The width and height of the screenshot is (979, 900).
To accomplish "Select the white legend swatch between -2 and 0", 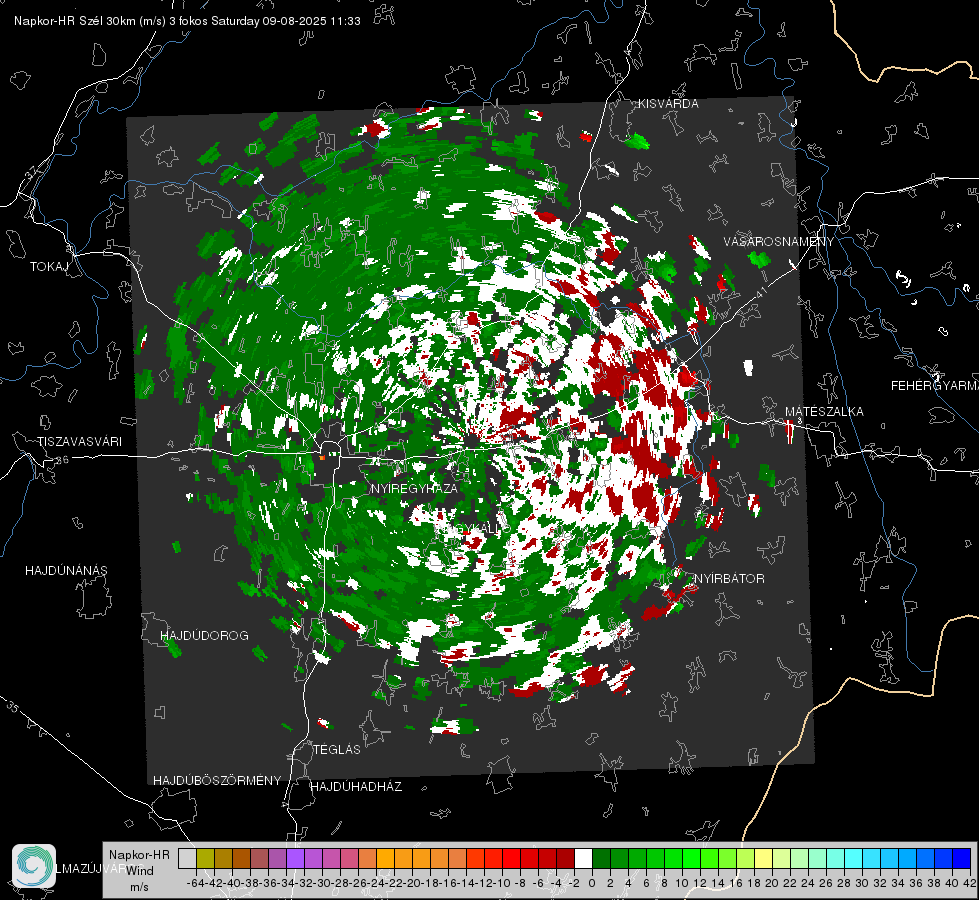I will click(583, 858).
